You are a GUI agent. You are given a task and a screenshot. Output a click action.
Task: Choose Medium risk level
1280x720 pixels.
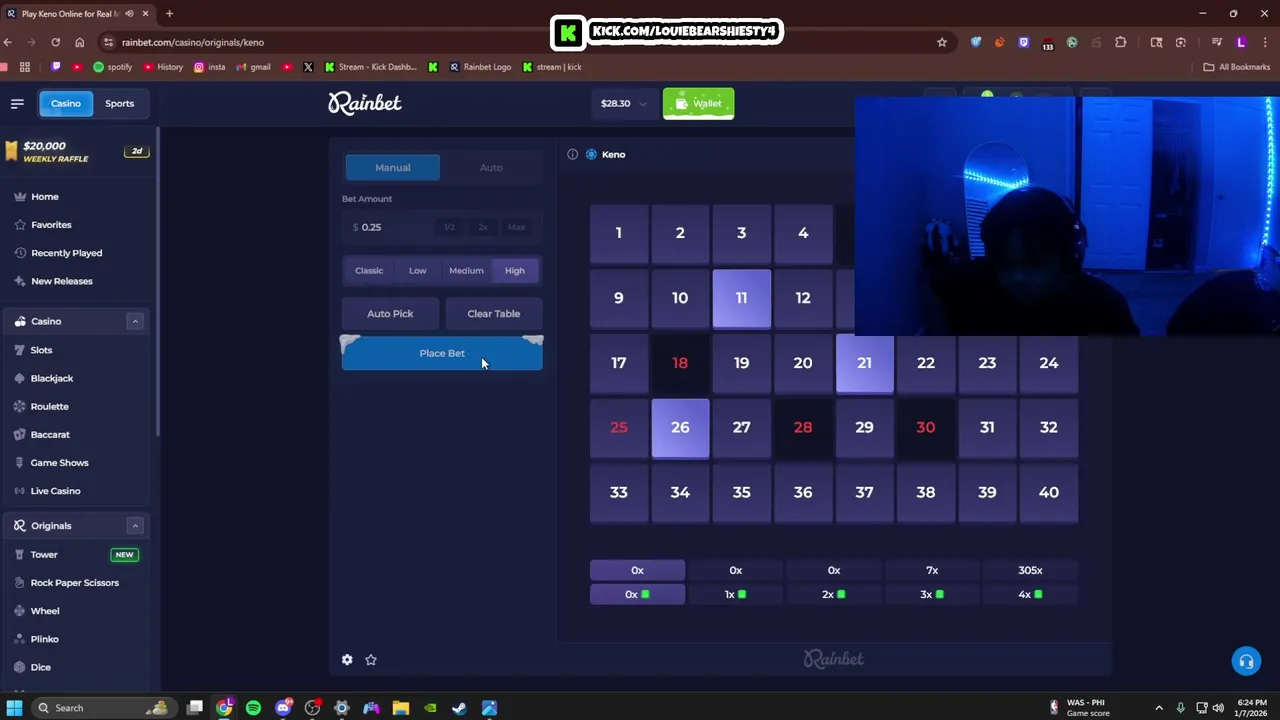(x=466, y=270)
